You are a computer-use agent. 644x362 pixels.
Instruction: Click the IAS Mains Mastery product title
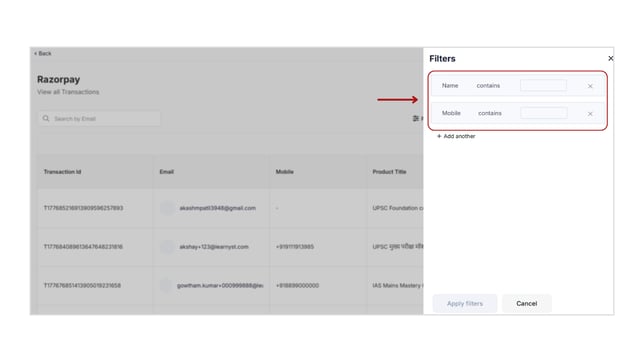[398, 285]
